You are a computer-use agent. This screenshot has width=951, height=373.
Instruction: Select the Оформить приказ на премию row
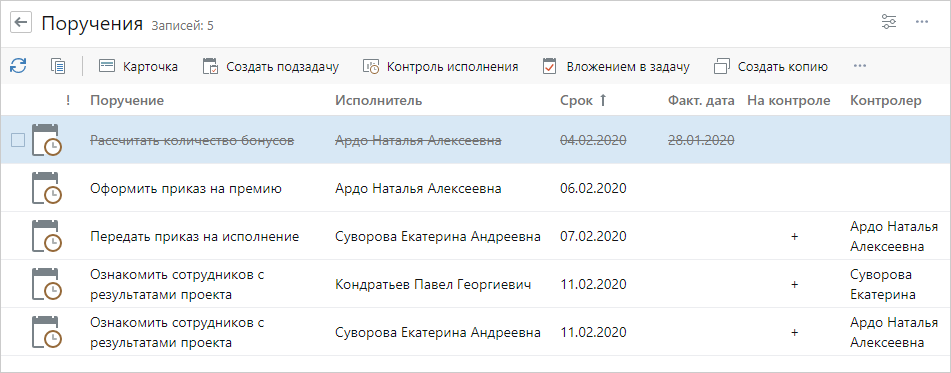point(476,188)
